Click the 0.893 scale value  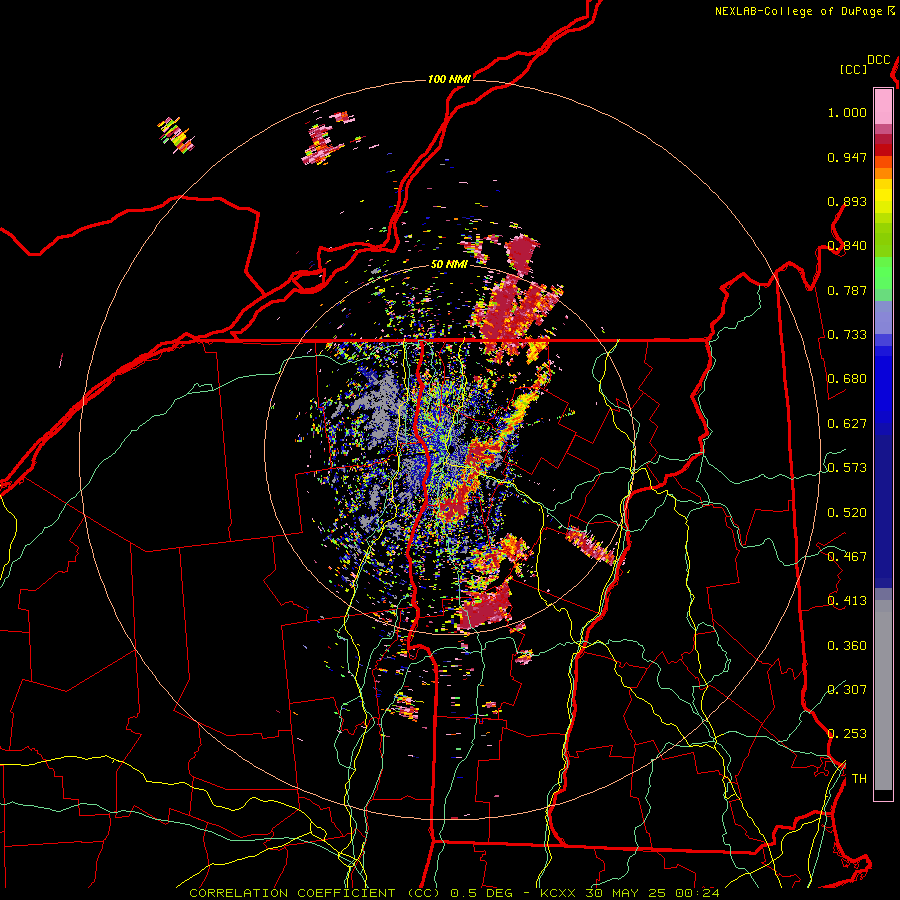(x=847, y=201)
